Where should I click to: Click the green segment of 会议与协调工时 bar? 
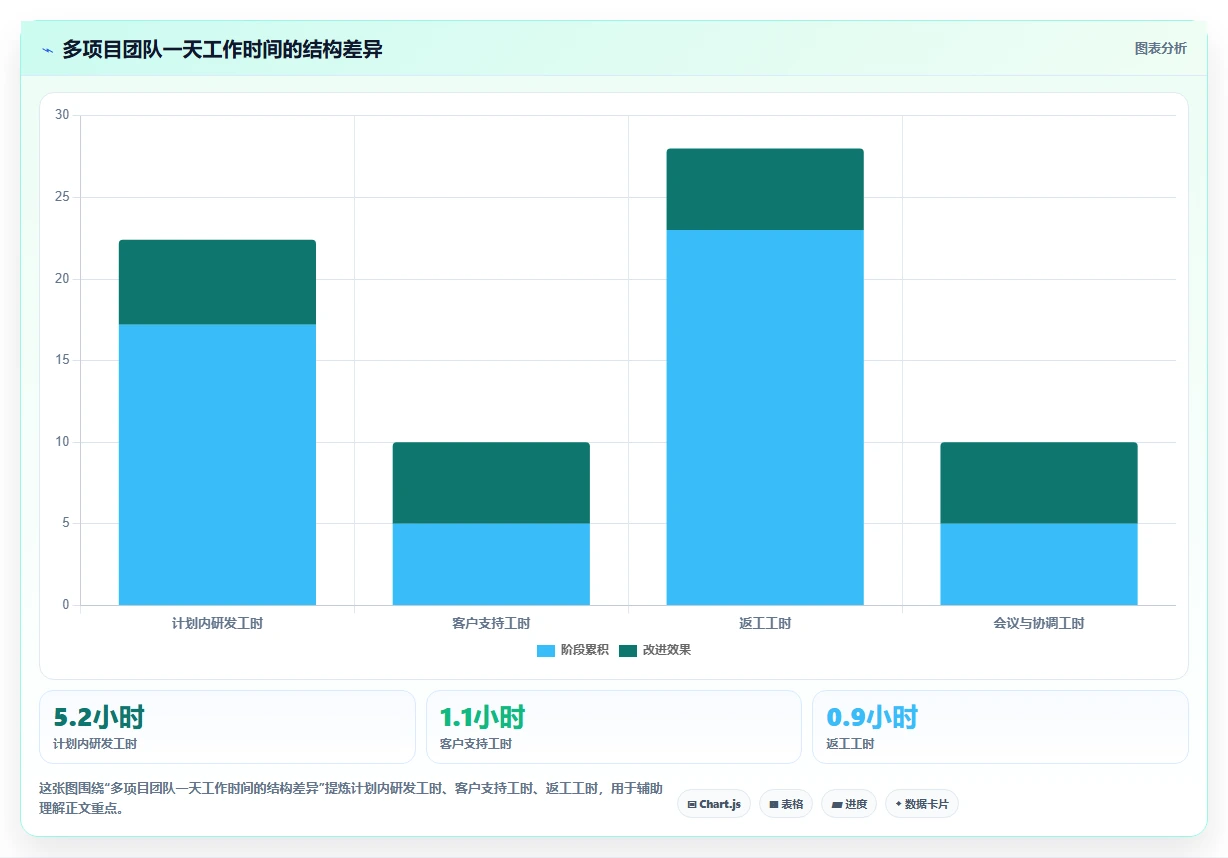coord(1039,483)
